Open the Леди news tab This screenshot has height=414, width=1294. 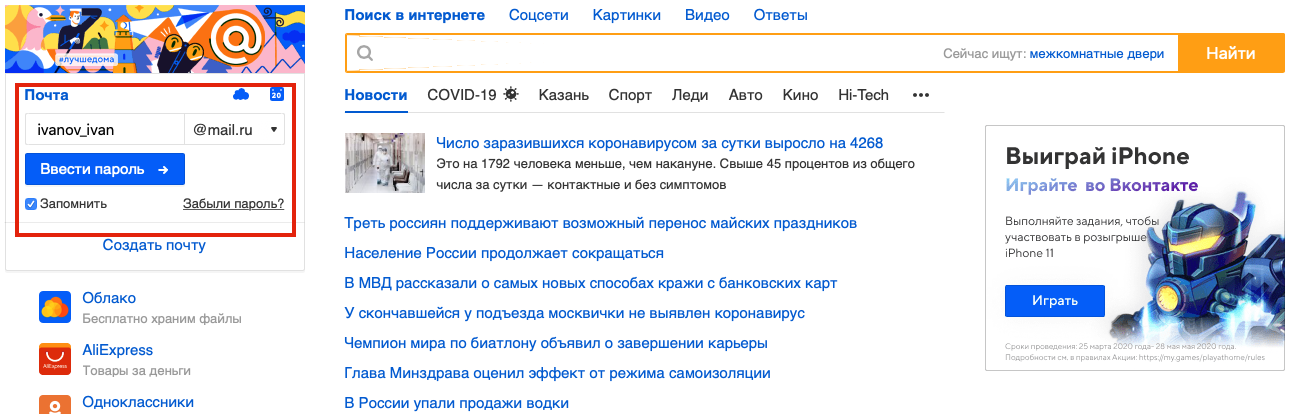[x=690, y=96]
